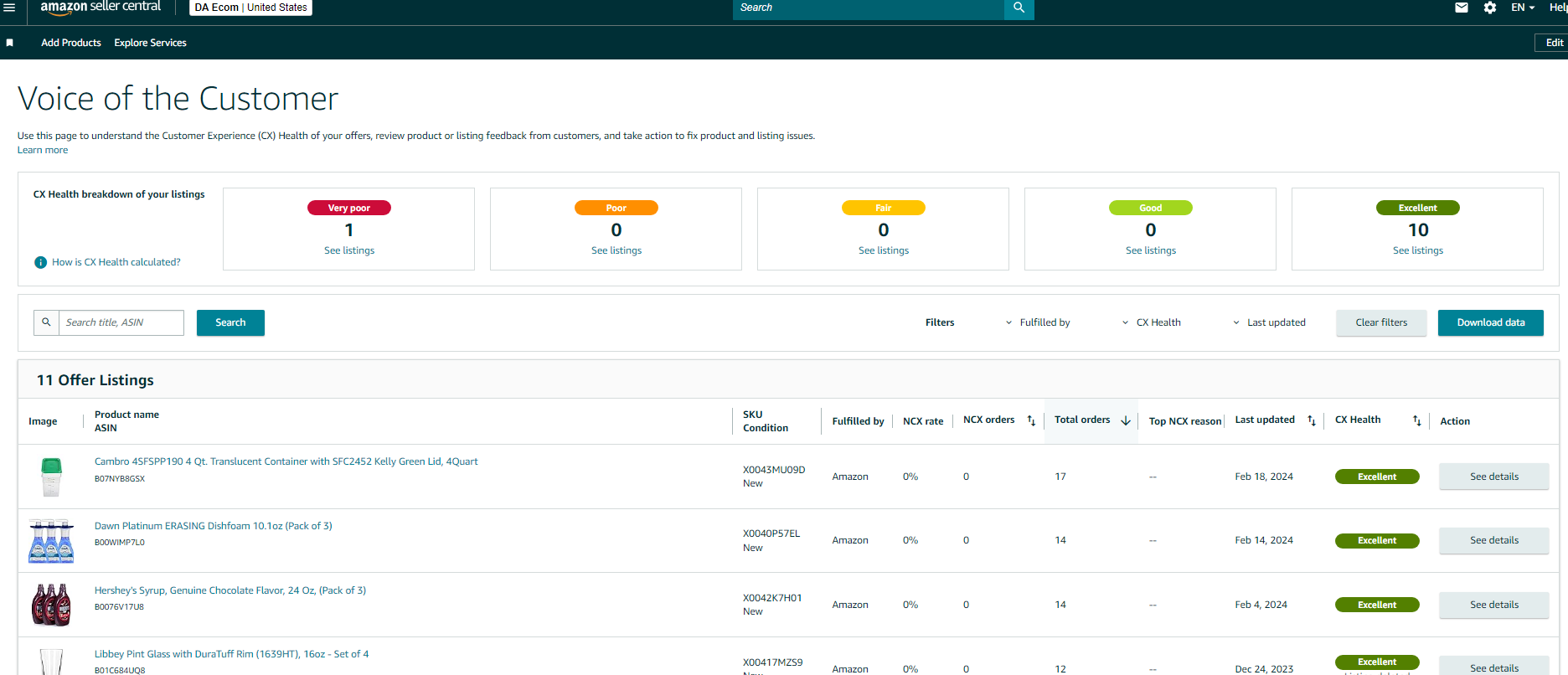1568x675 pixels.
Task: Open the messages mail icon
Action: [1462, 8]
